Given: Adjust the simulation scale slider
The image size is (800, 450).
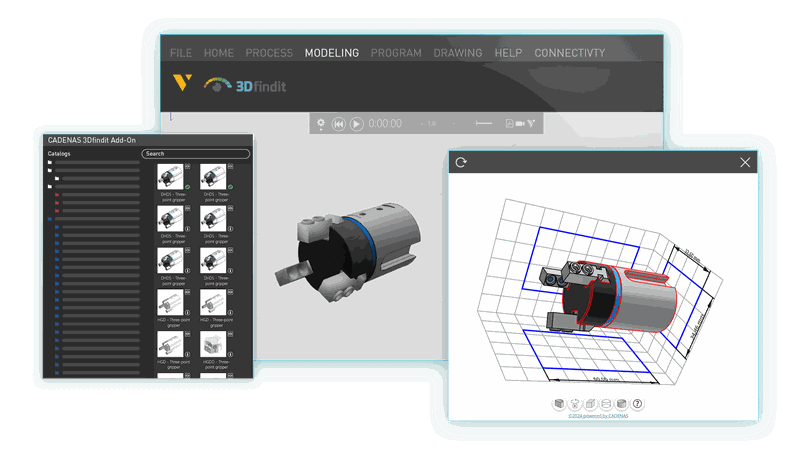Looking at the screenshot, I should point(483,123).
